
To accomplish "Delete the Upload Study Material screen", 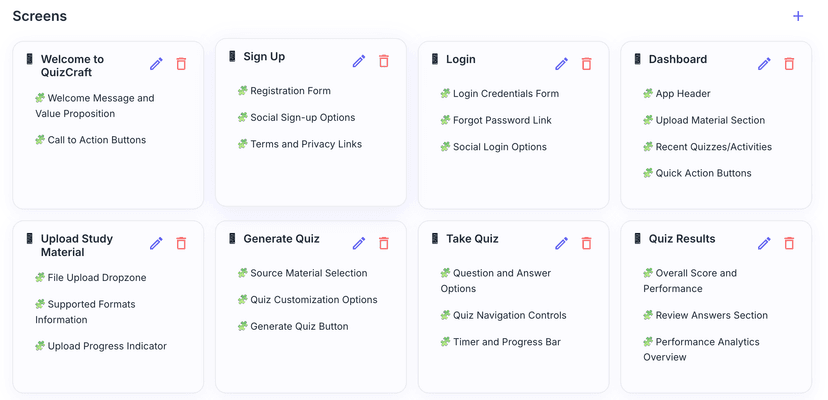I will (181, 243).
